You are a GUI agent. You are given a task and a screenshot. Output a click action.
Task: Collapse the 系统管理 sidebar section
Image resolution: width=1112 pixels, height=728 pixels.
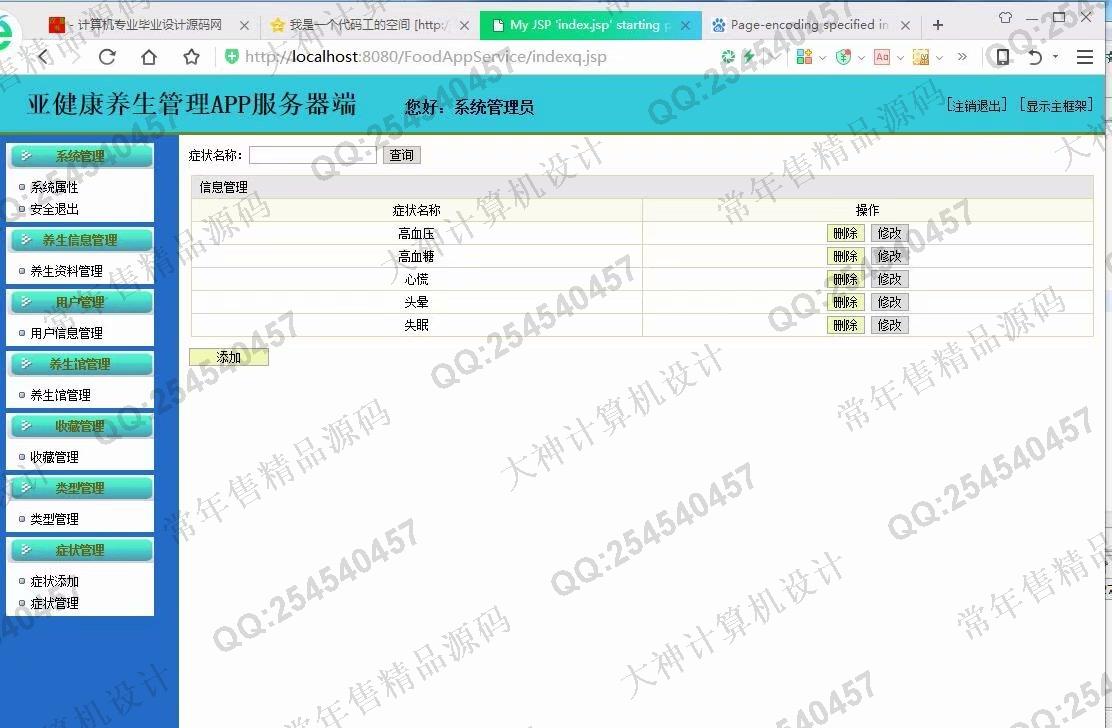tap(80, 157)
